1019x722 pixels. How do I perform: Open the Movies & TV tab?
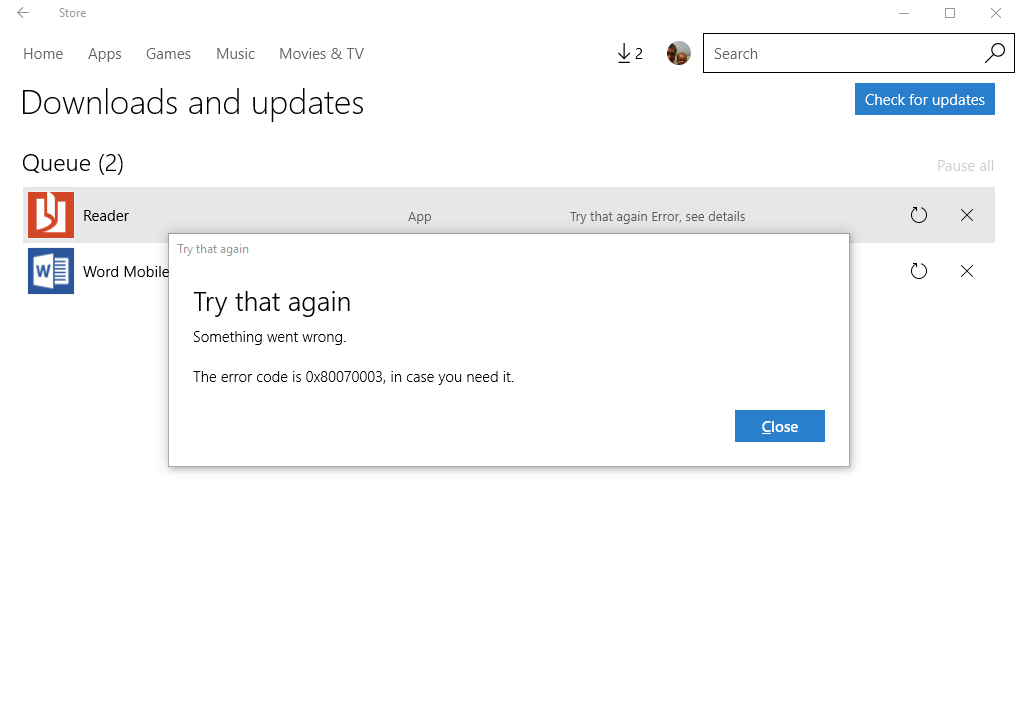(321, 54)
